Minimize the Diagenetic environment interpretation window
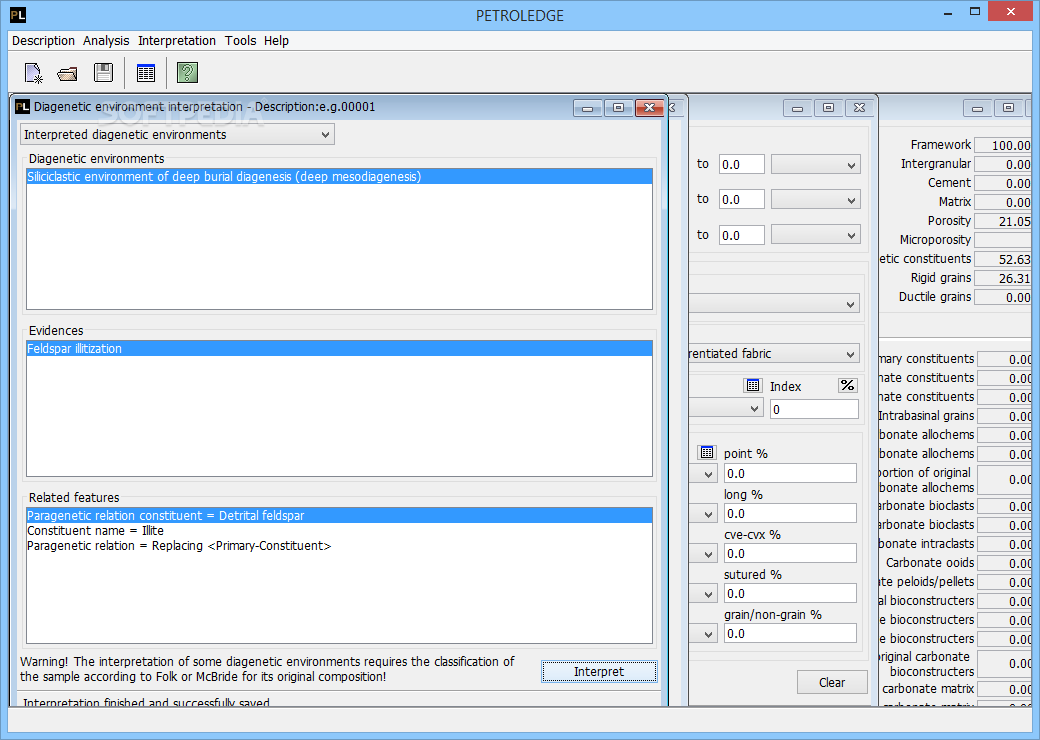 pos(588,108)
